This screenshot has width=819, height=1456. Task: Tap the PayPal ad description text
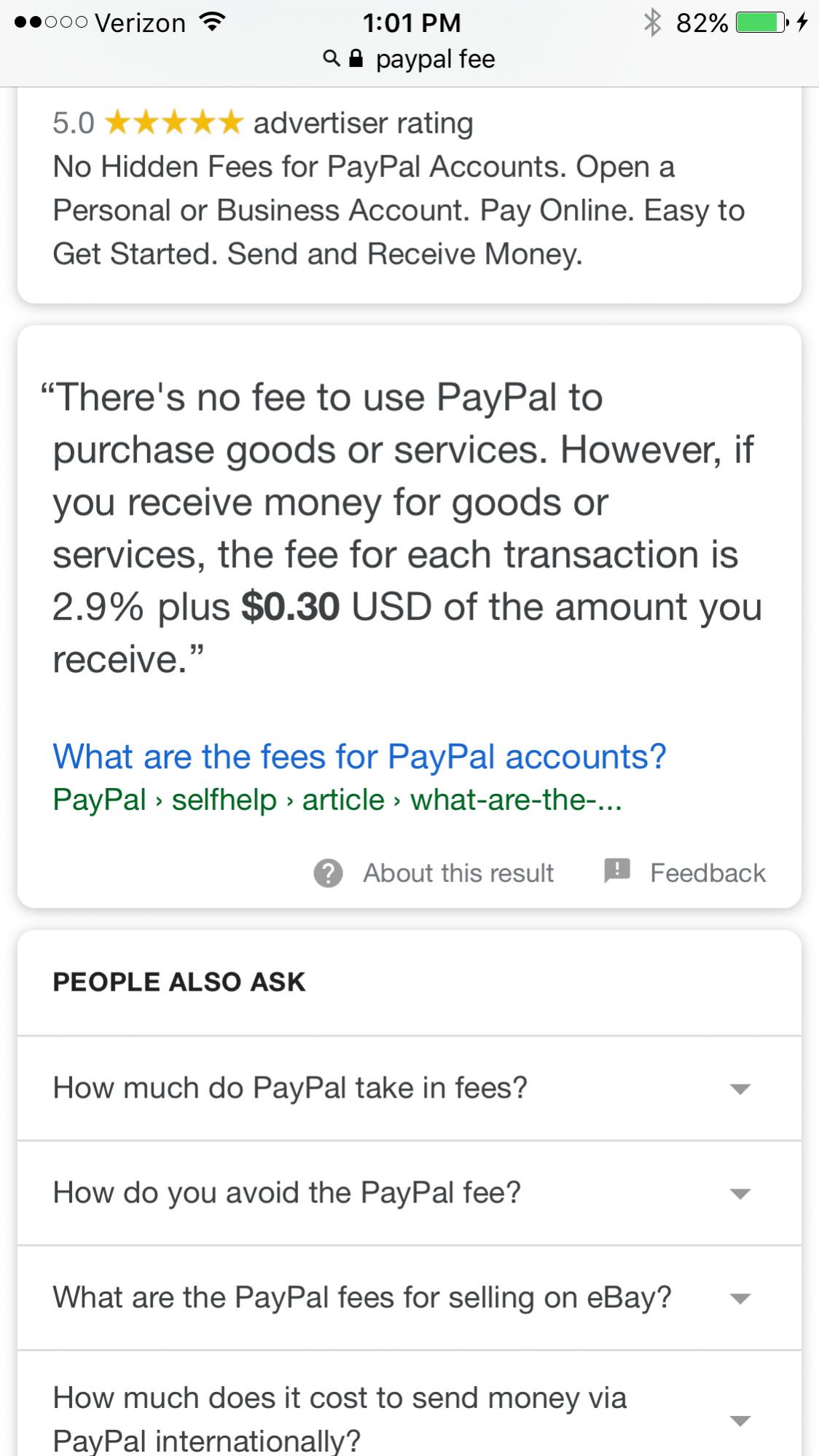399,210
